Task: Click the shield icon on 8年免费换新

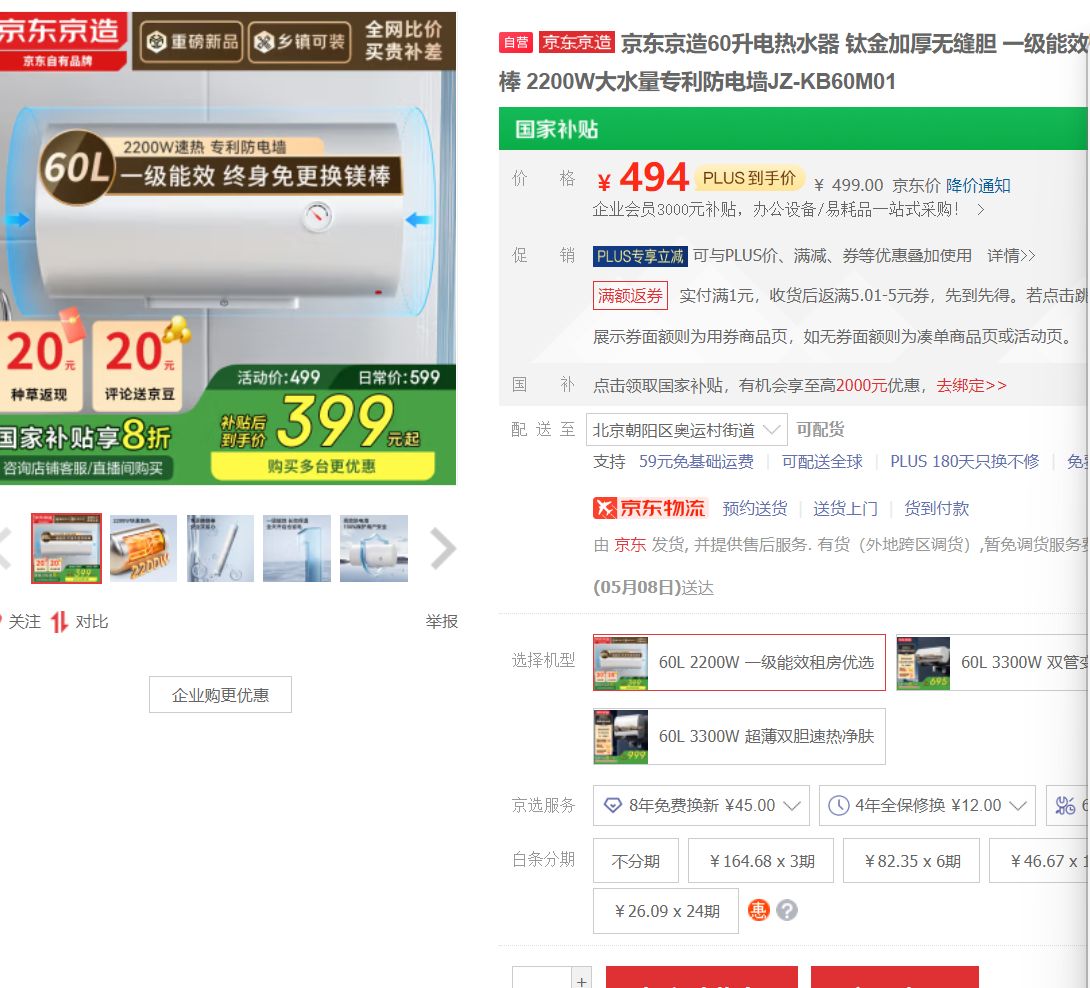Action: tap(612, 805)
